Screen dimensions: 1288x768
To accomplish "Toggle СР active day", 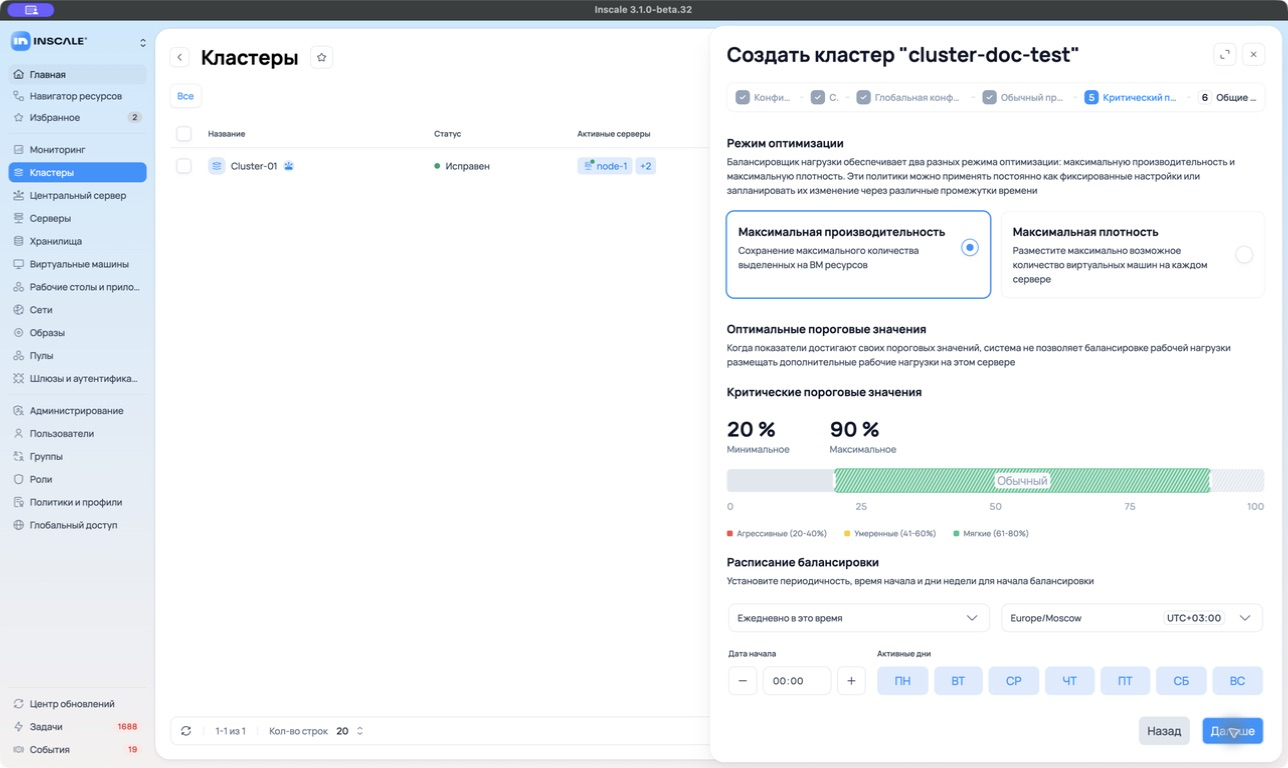I will (x=1014, y=681).
